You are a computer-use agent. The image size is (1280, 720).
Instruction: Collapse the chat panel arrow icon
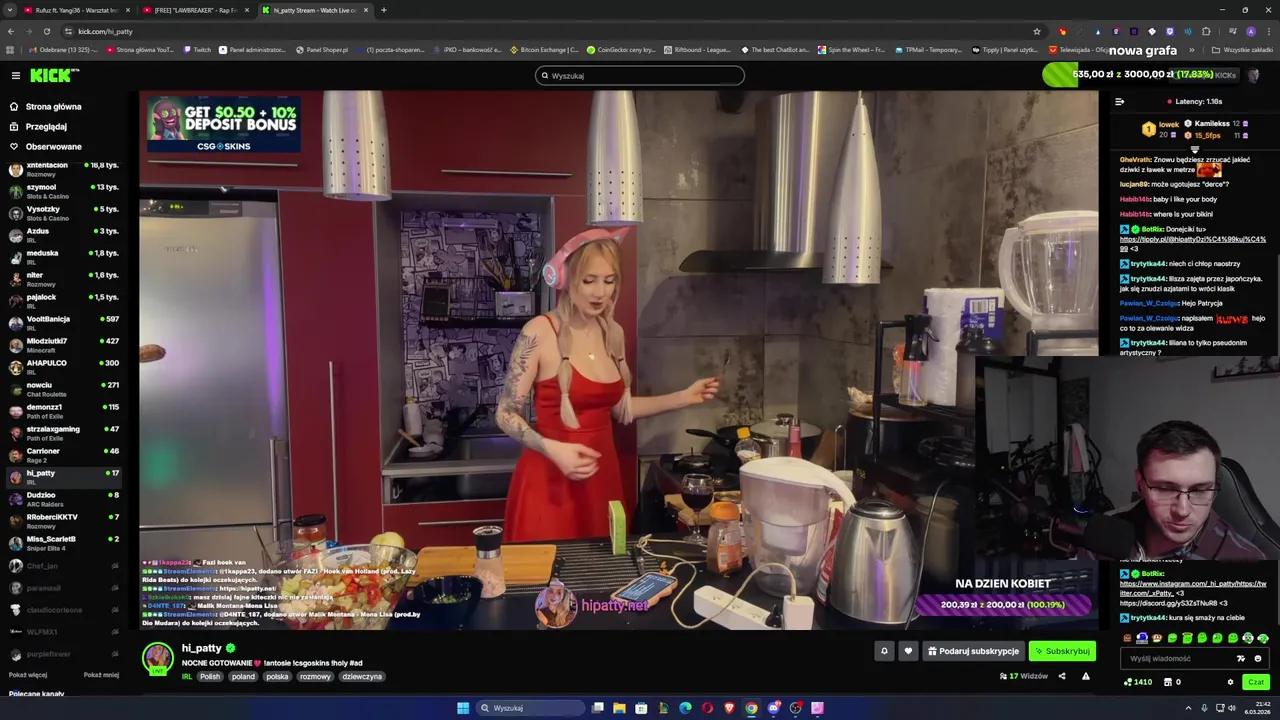point(1119,101)
